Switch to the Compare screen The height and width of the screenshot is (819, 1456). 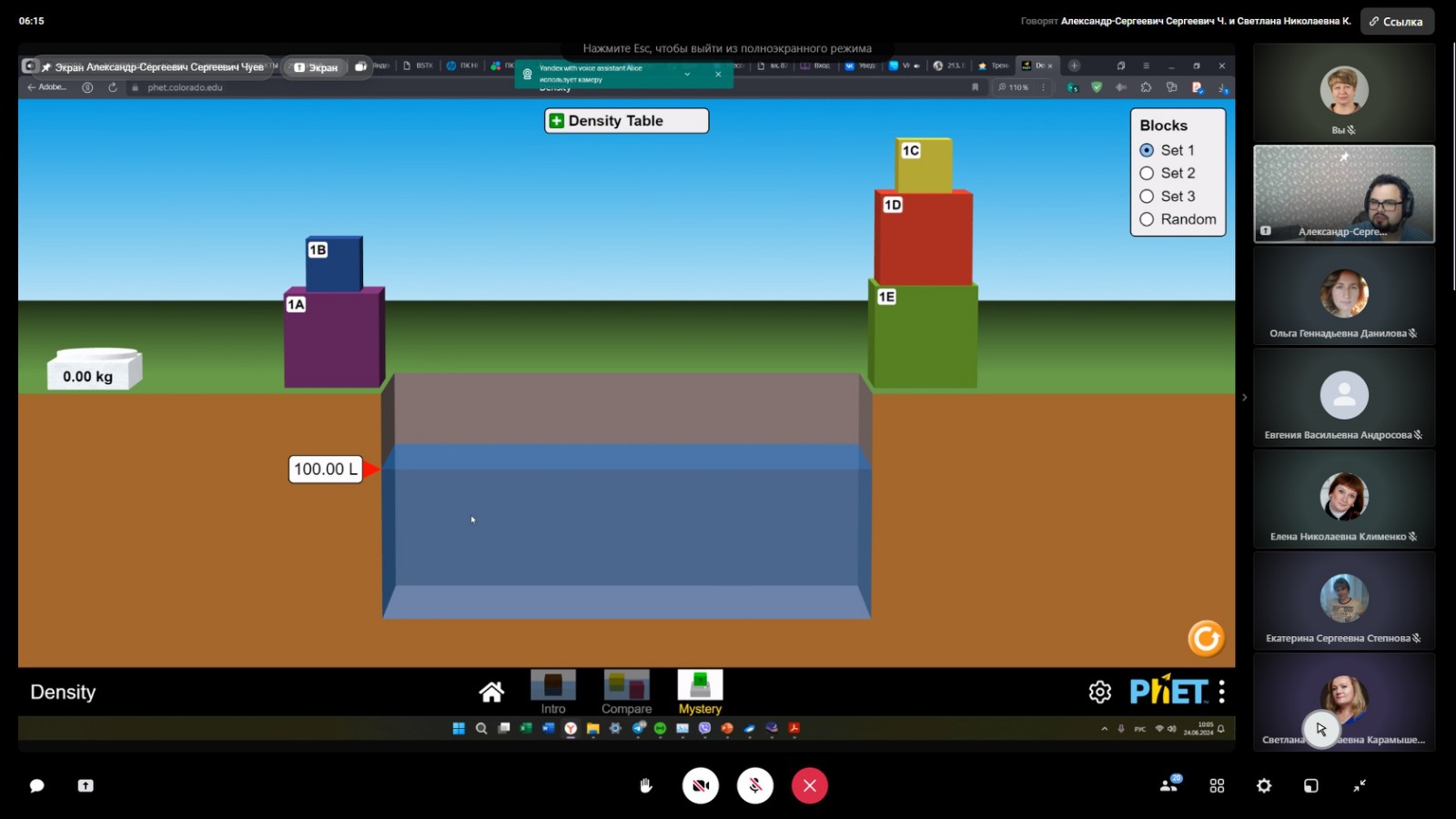626,693
